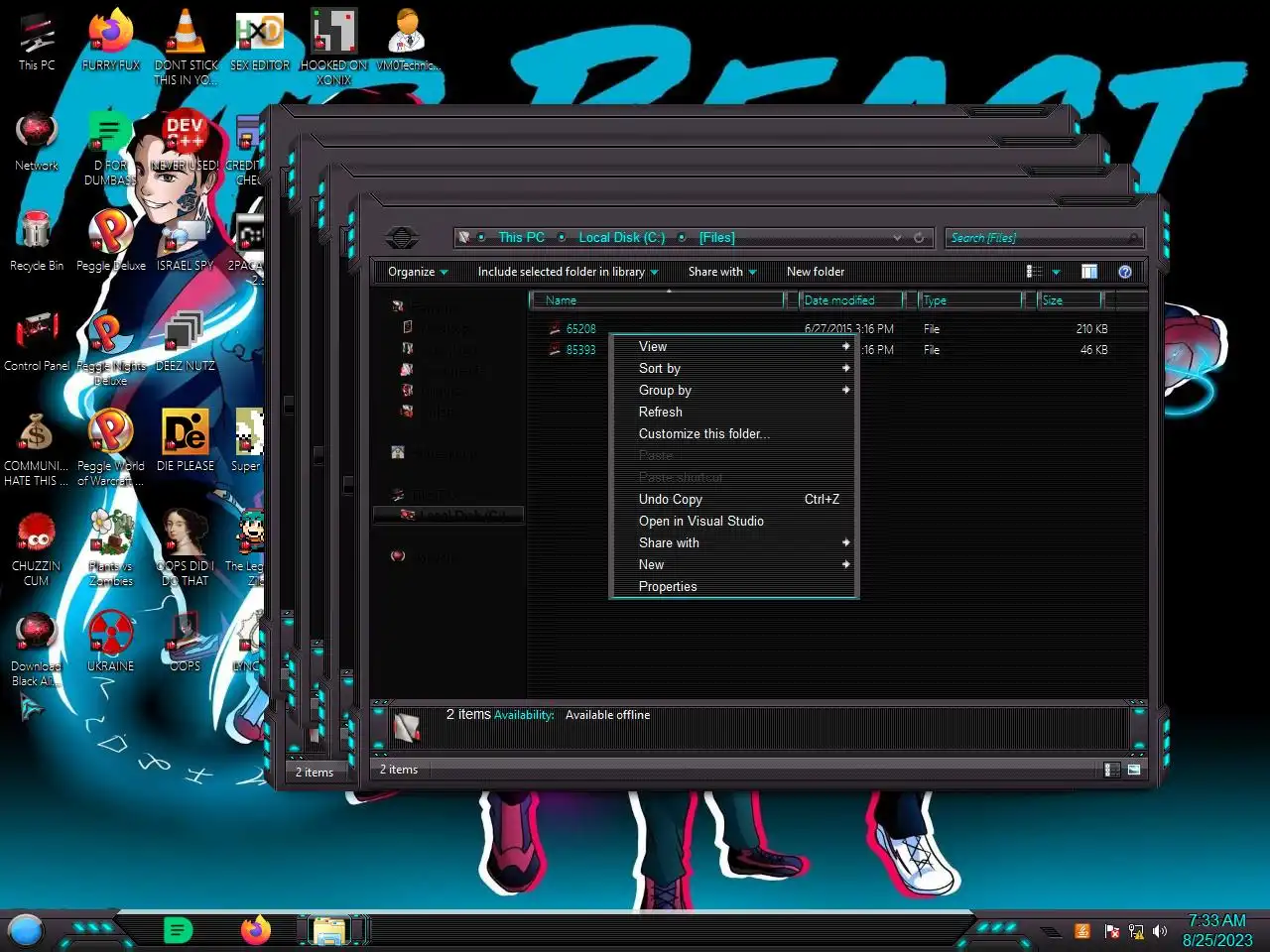This screenshot has width=1270, height=952.
Task: Launch the Peggle Nights Deluxe shortcut
Action: [110, 349]
